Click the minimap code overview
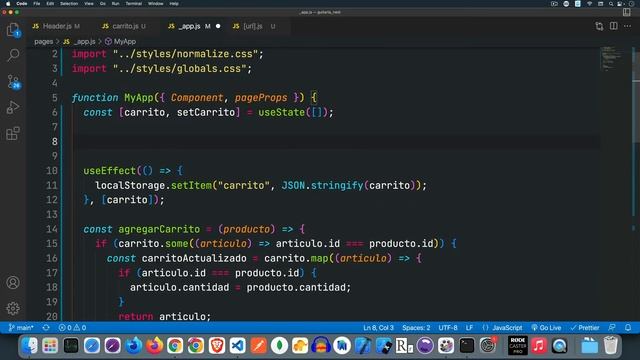This screenshot has height=360, width=640. click(x=610, y=59)
